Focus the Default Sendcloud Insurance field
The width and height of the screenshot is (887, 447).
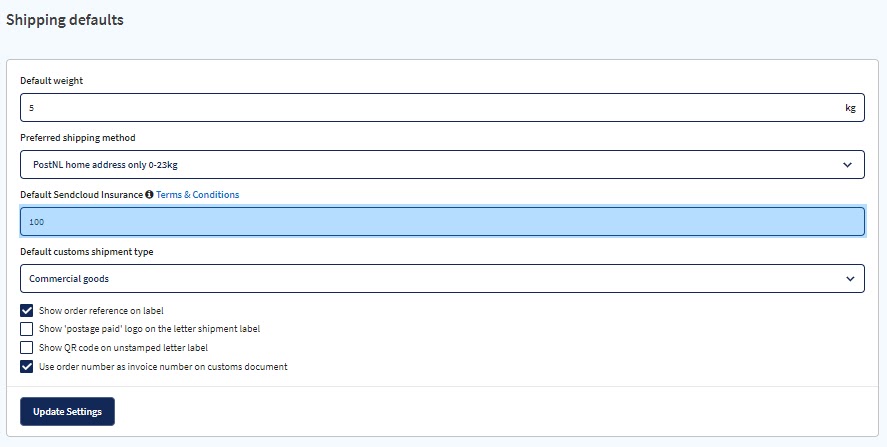coord(442,222)
